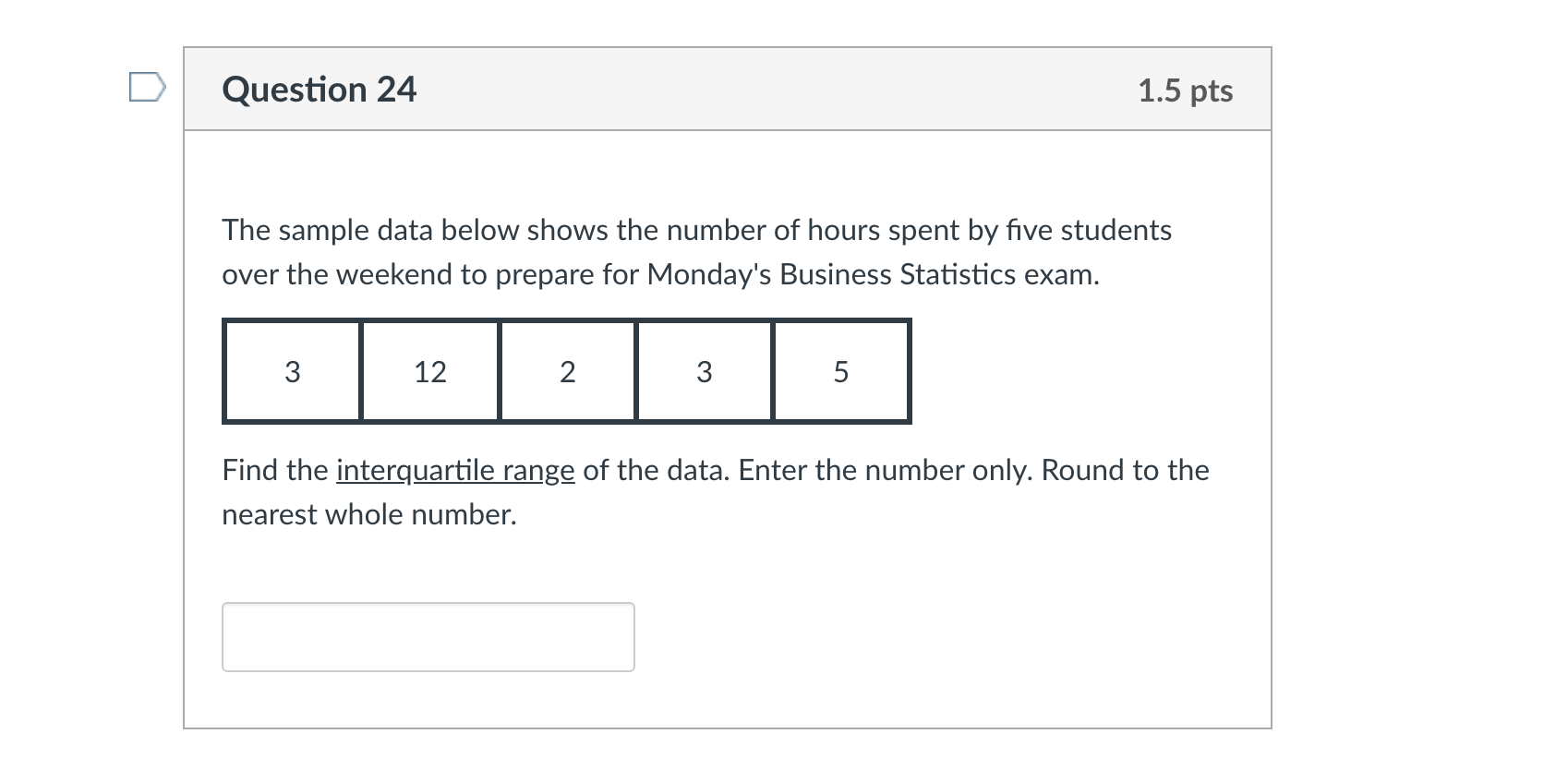1568x770 pixels.
Task: Click the gray question title bar
Action: tap(728, 89)
